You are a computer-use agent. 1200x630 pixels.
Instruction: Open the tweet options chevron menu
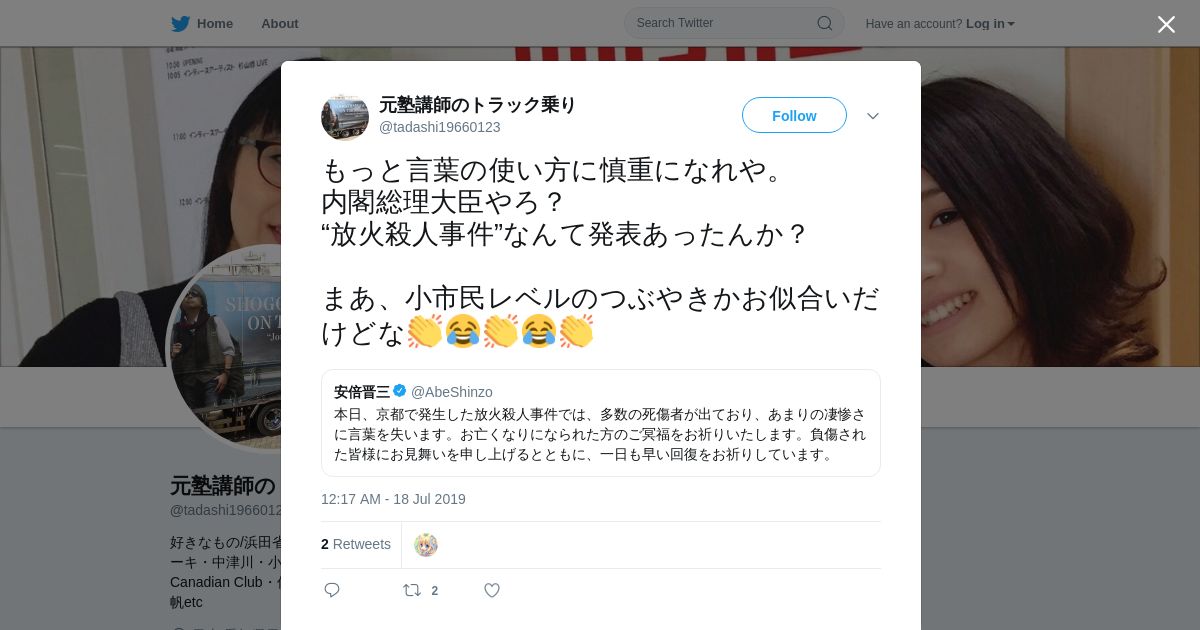873,116
